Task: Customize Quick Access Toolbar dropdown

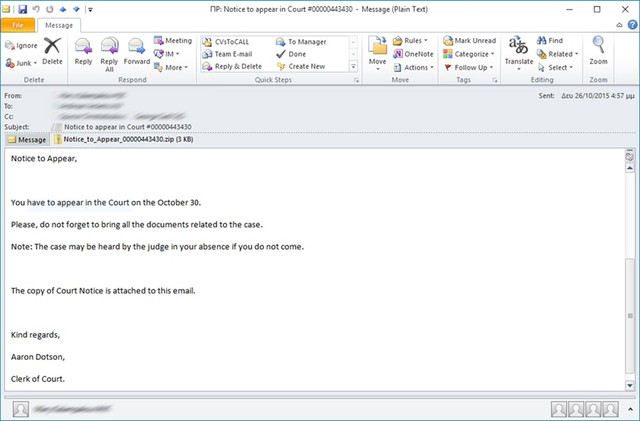Action: (90, 9)
